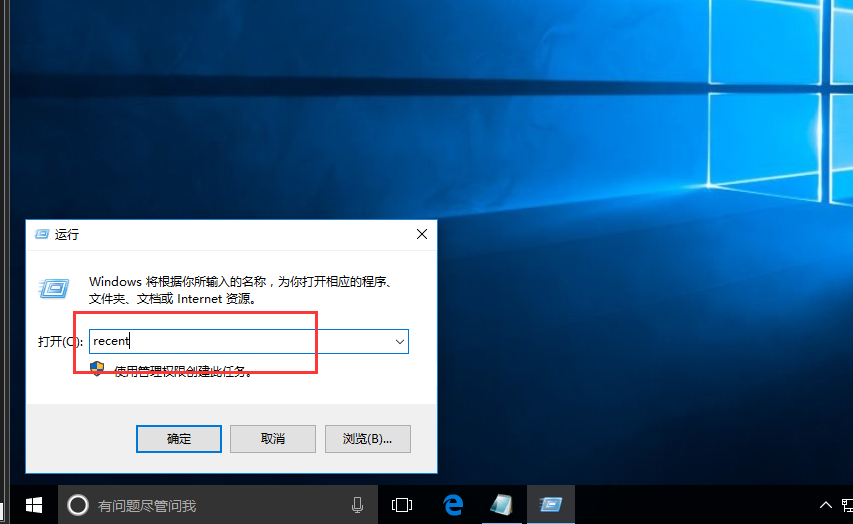The width and height of the screenshot is (853, 524).
Task: Click the Windows 将根据你所输入的名称 description text
Action: tap(241, 290)
